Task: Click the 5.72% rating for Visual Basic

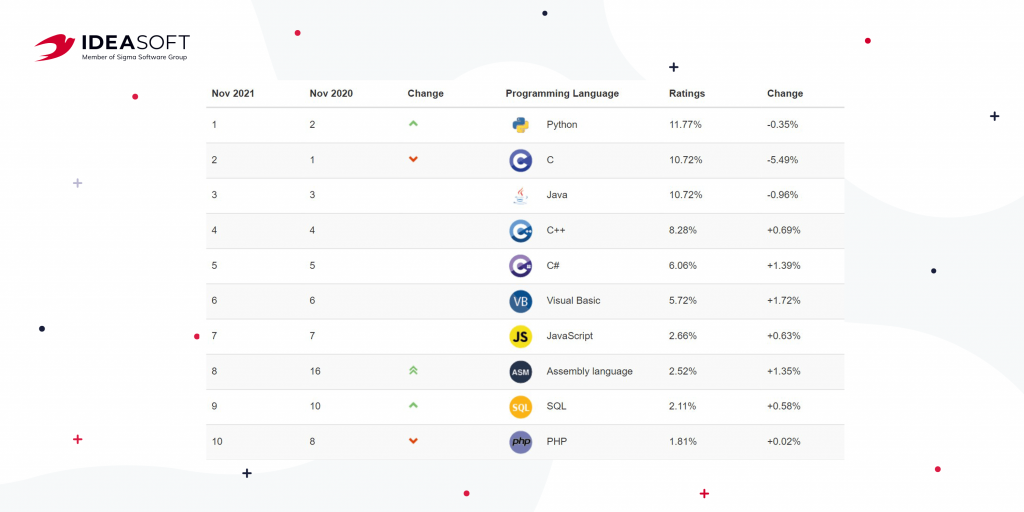Action: click(x=682, y=301)
